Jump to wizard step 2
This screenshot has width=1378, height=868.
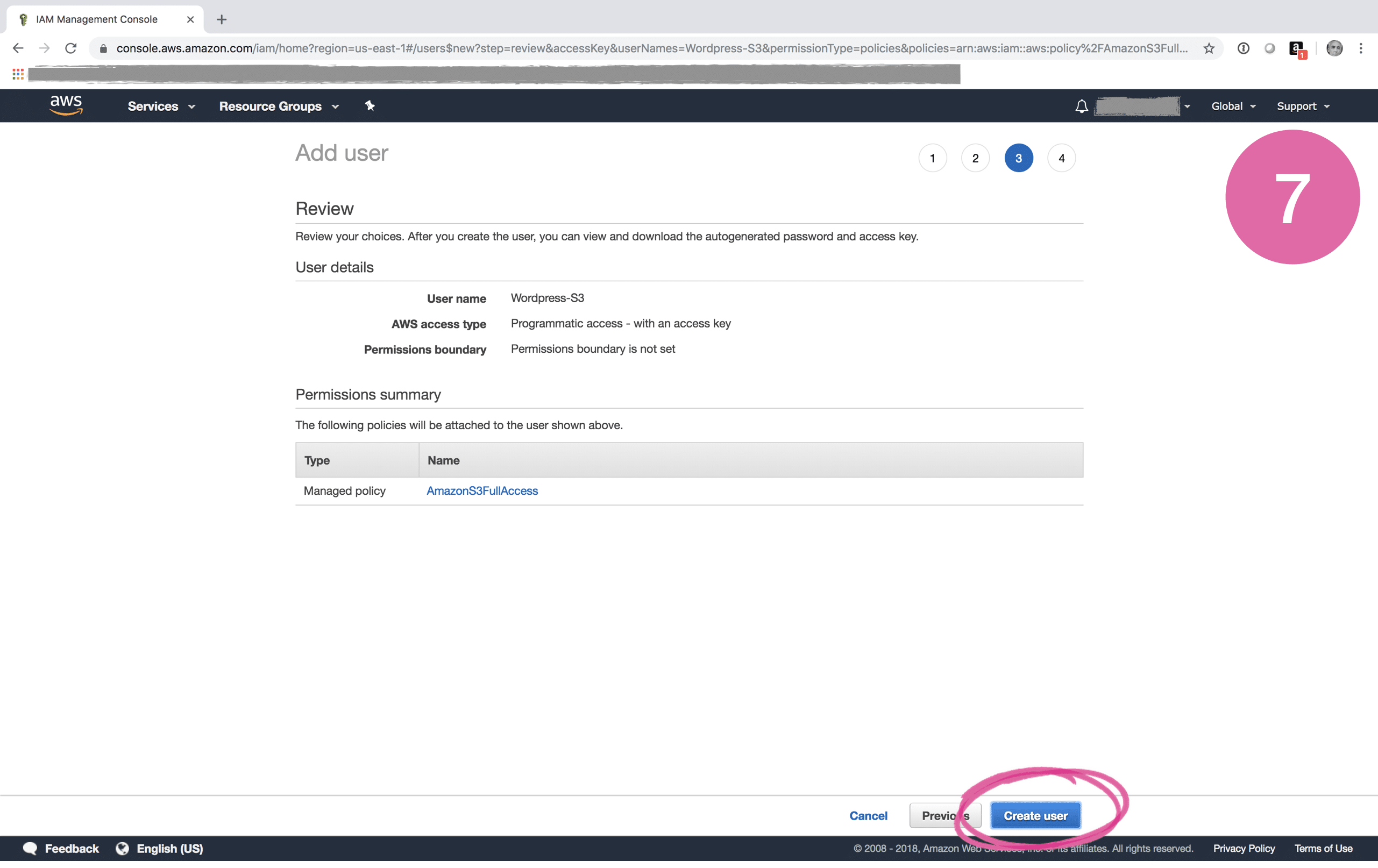click(x=975, y=158)
